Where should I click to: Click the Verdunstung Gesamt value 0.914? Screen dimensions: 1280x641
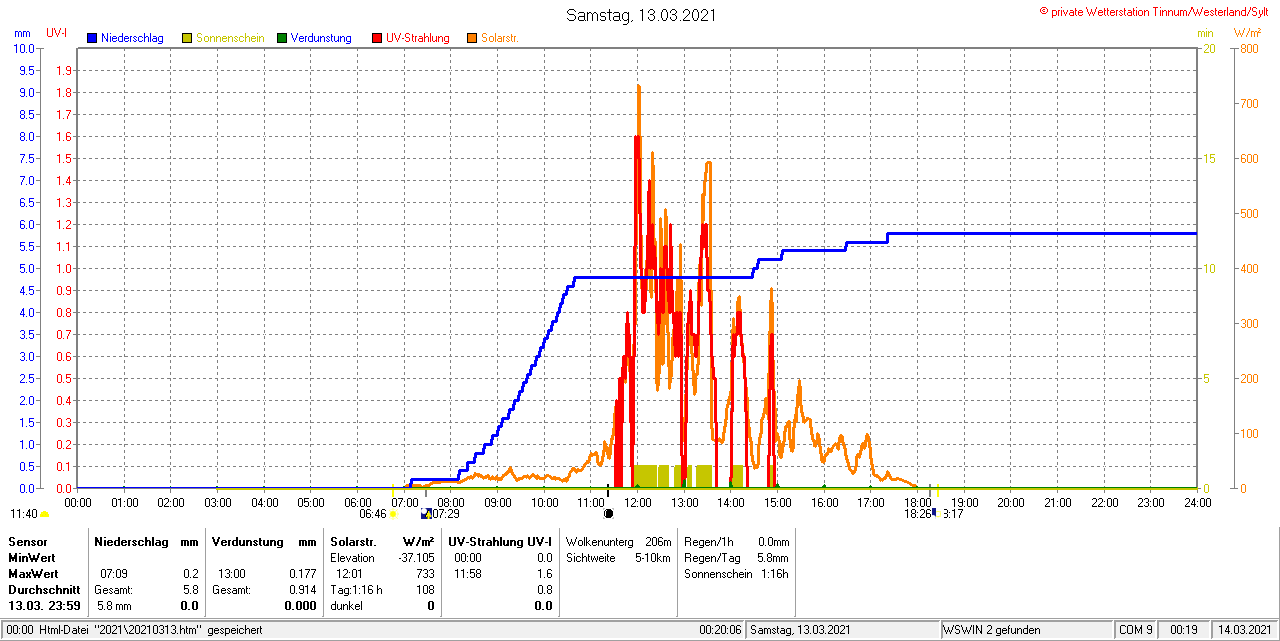[302, 590]
